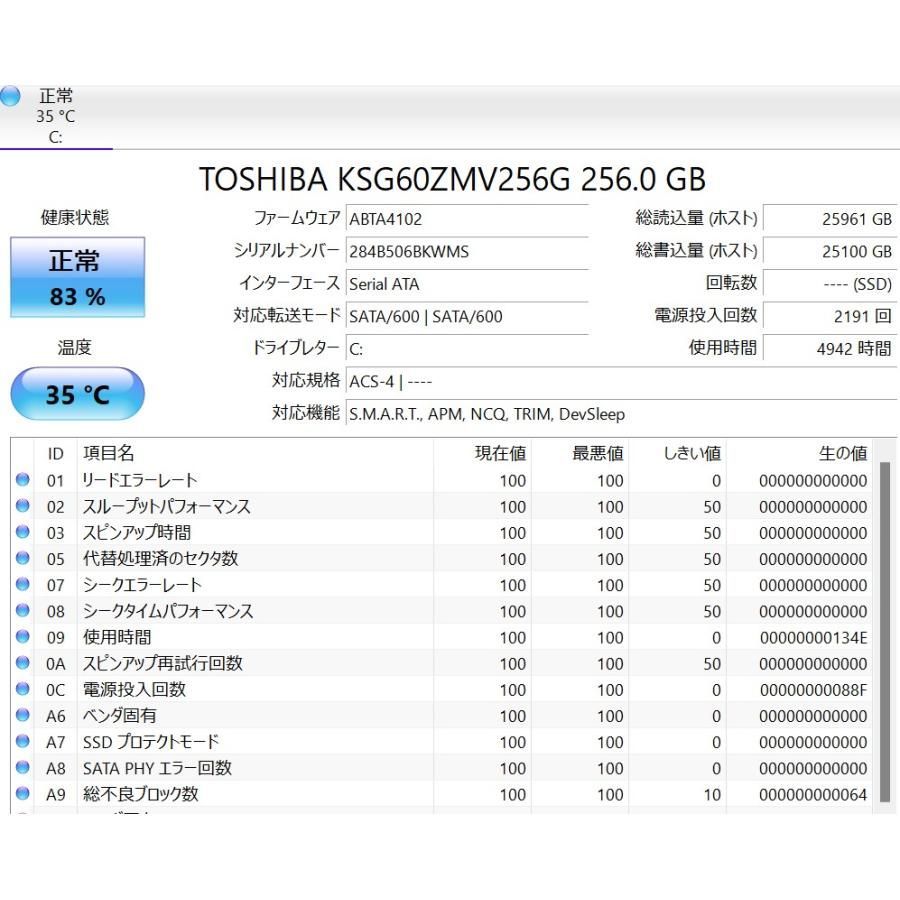
Task: Click the transfer mode field SATA/600 | SATA/600
Action: pyautogui.click(x=467, y=316)
